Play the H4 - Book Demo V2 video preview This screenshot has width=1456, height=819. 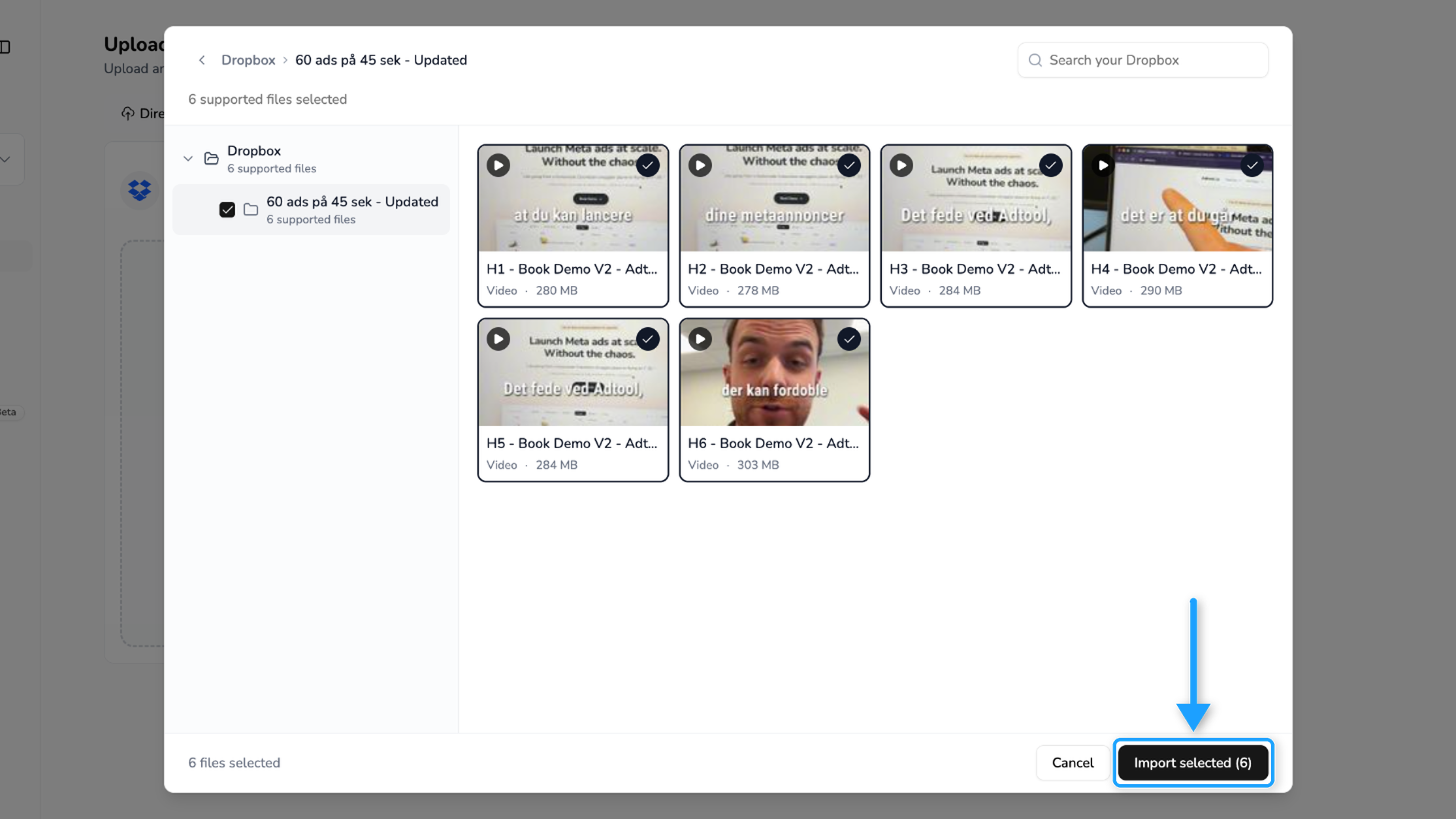[x=1103, y=165]
